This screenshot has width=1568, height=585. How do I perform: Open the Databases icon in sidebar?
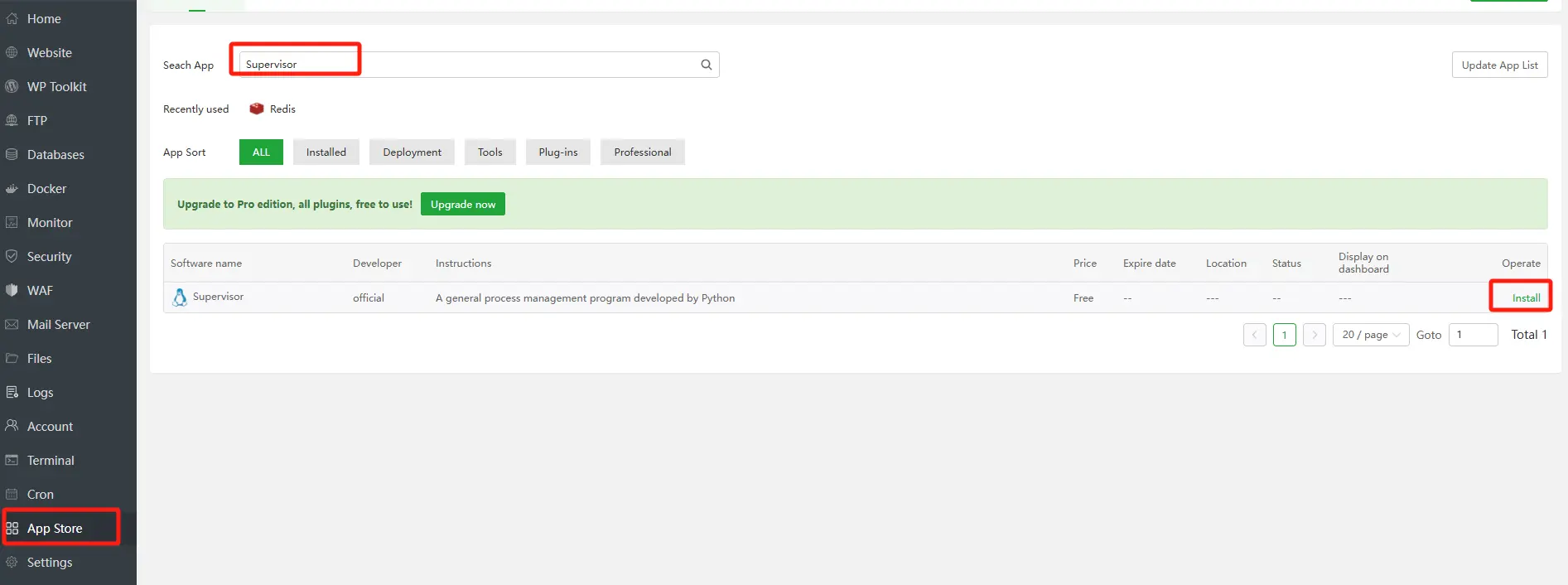click(12, 154)
